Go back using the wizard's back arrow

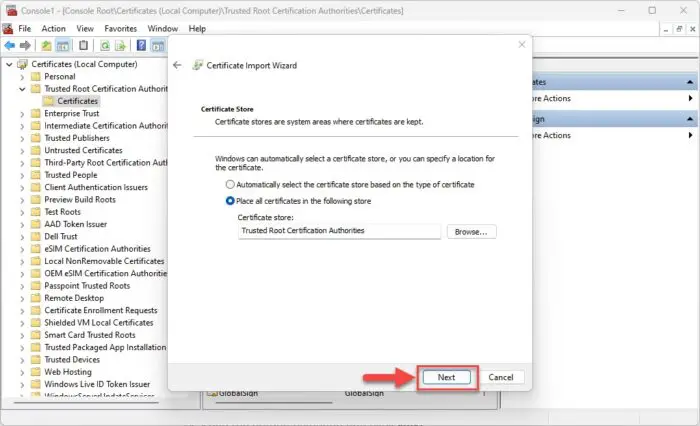coord(177,65)
